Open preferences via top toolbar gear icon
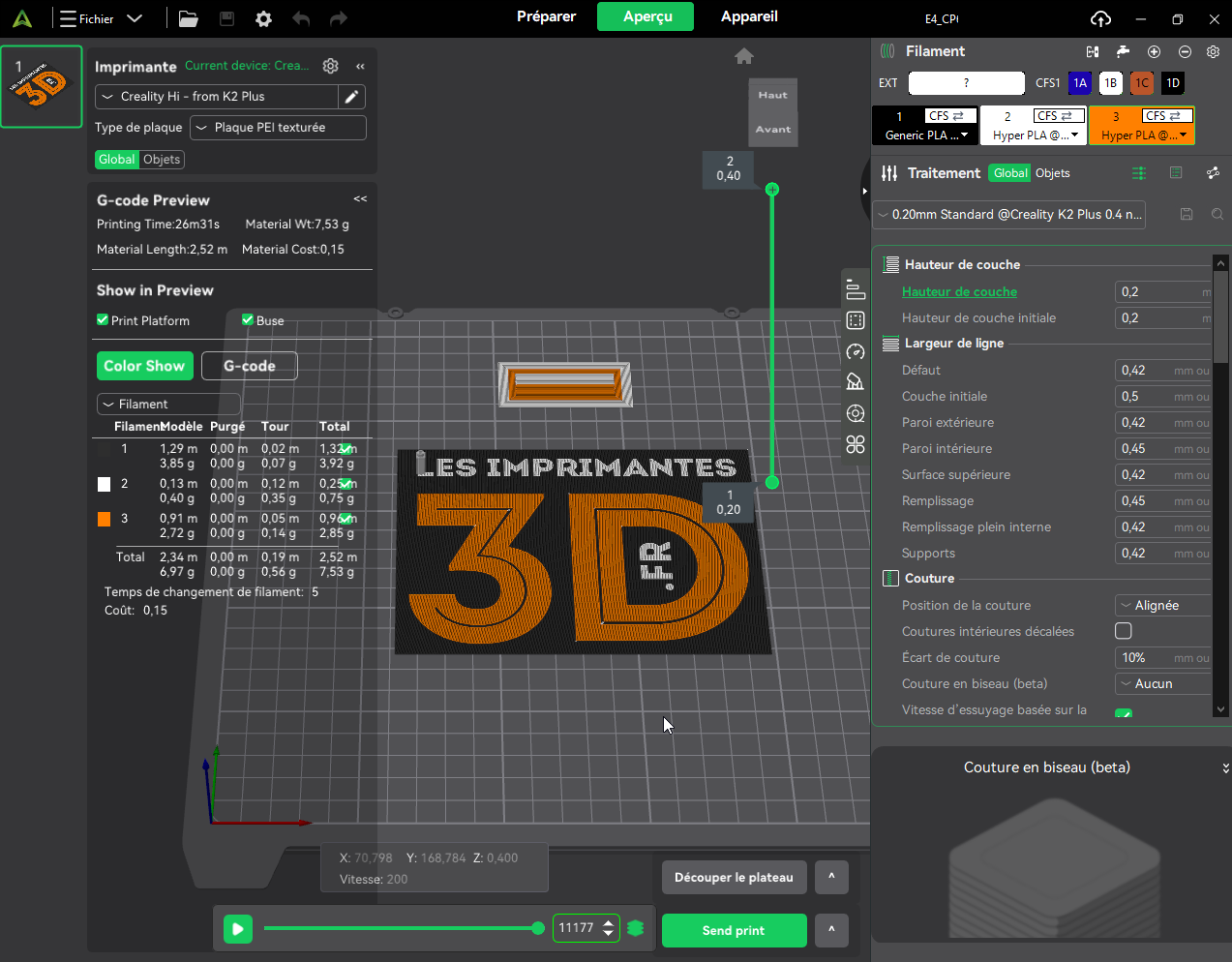 click(x=263, y=18)
